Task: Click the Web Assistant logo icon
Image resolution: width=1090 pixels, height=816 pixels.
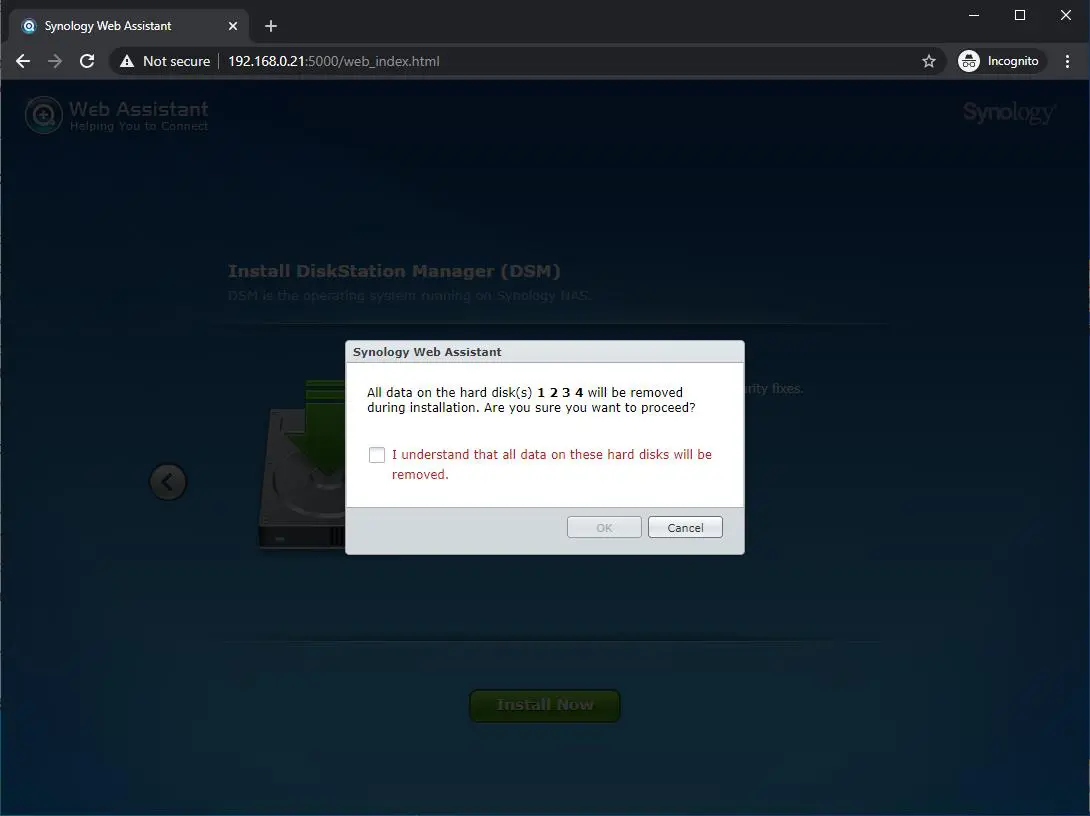Action: point(44,115)
